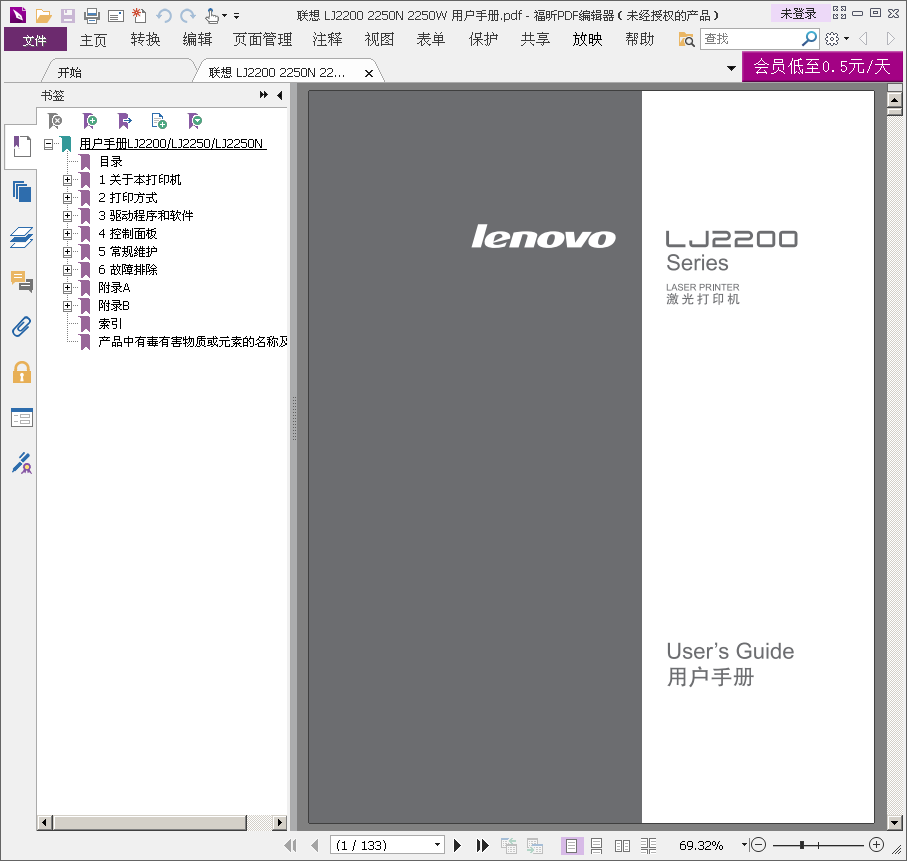
Task: Click the 会员低至0.5元/天 promo banner
Action: tap(822, 67)
